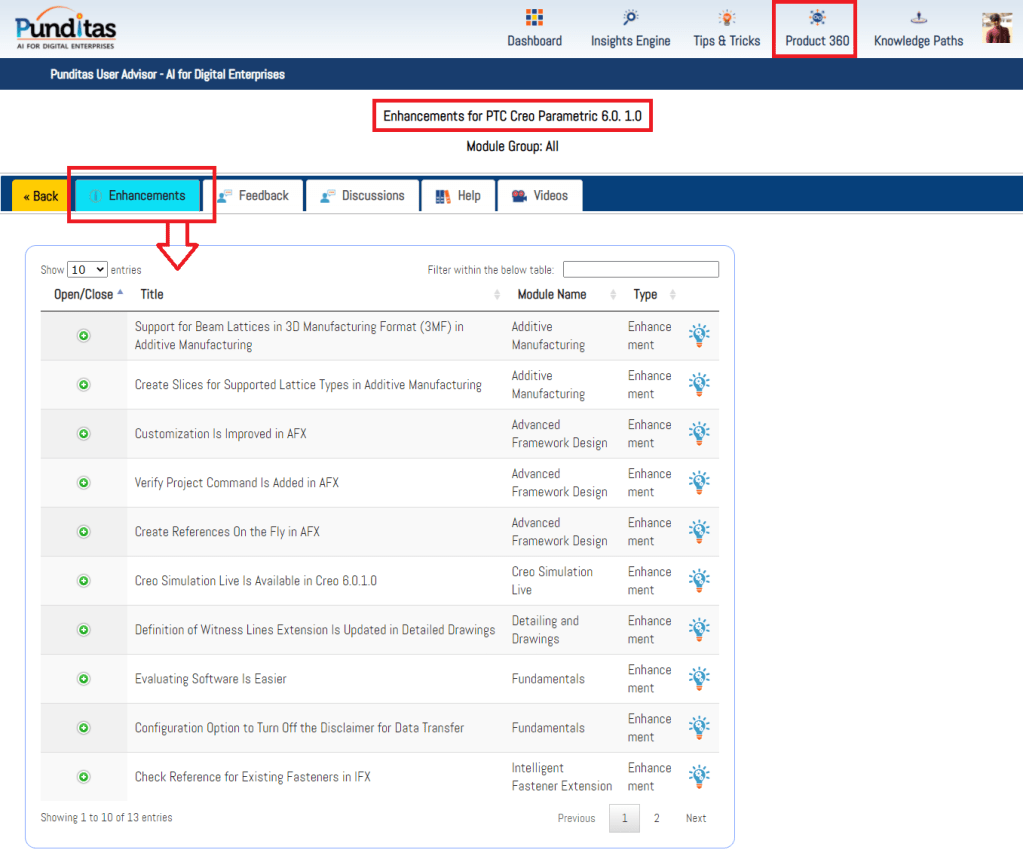The width and height of the screenshot is (1023, 856).
Task: Expand the Verify Project Command Is Added row
Action: click(84, 483)
